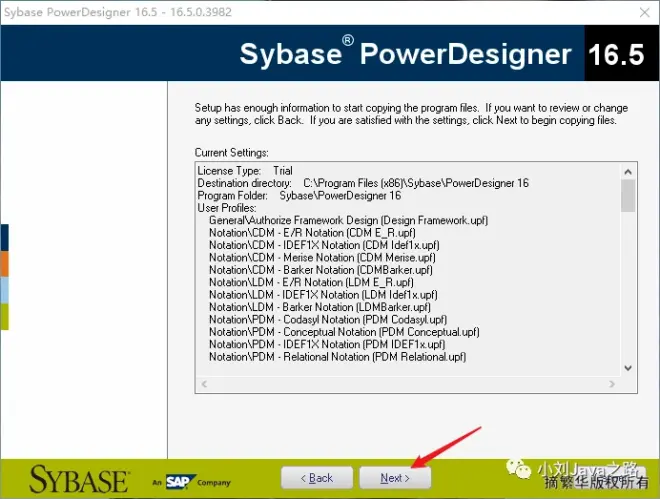Close the PowerDesigner setup window
The width and height of the screenshot is (660, 499).
pyautogui.click(x=644, y=12)
